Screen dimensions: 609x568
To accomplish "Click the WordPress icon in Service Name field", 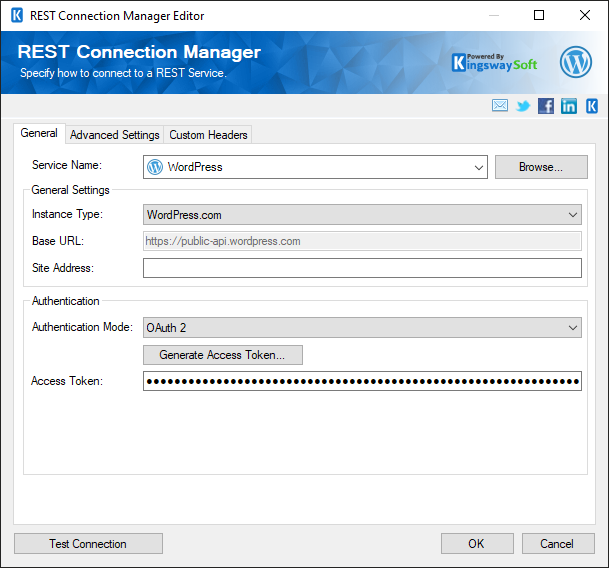I will point(155,167).
